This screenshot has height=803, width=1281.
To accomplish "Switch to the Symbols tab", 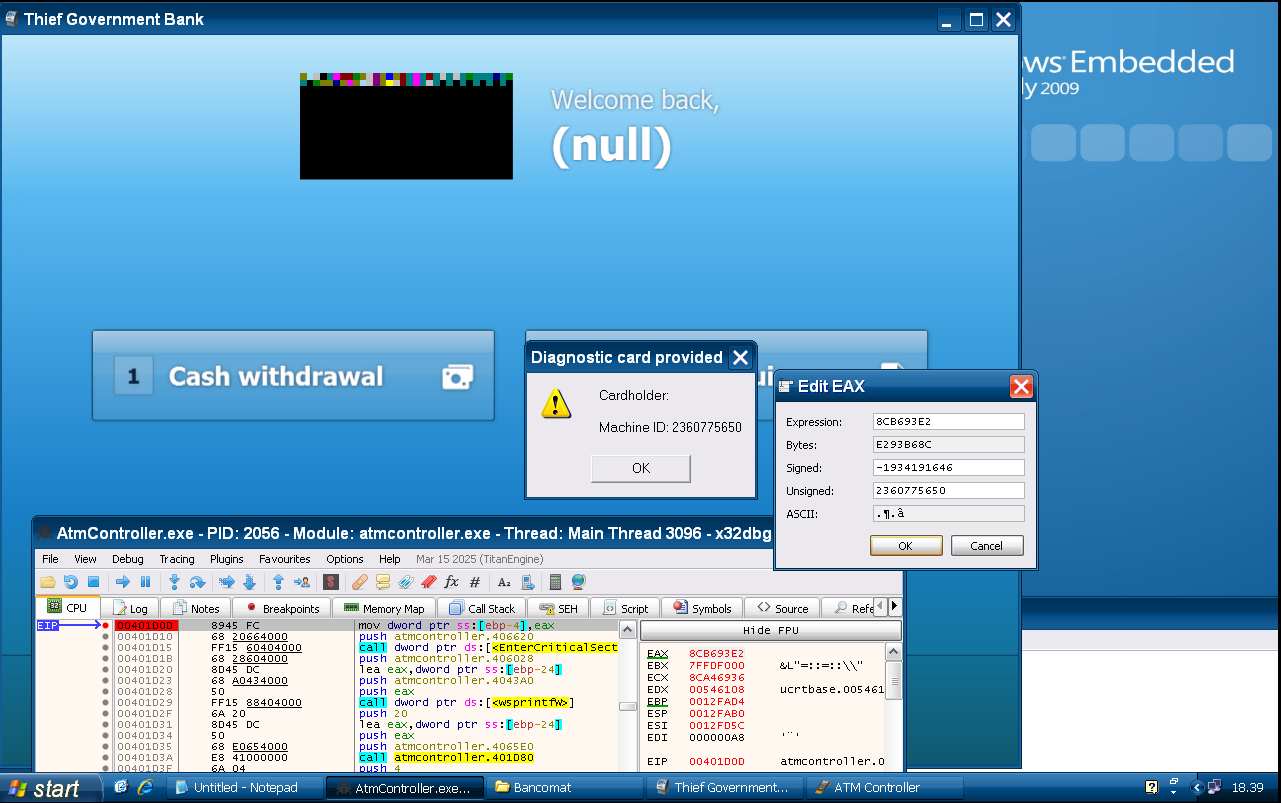I will click(x=702, y=608).
